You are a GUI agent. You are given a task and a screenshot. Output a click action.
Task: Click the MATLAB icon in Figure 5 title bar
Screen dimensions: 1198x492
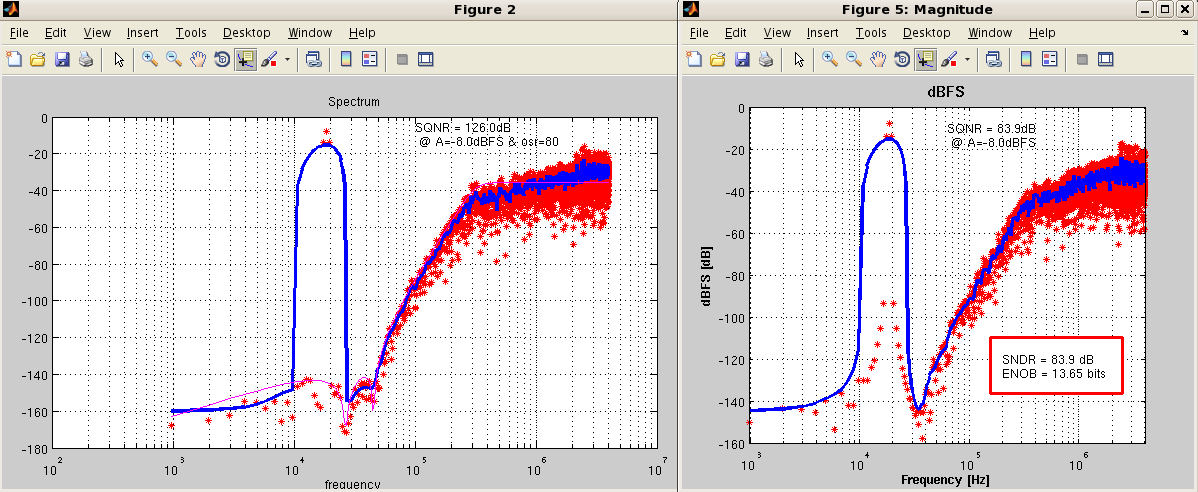pos(691,9)
